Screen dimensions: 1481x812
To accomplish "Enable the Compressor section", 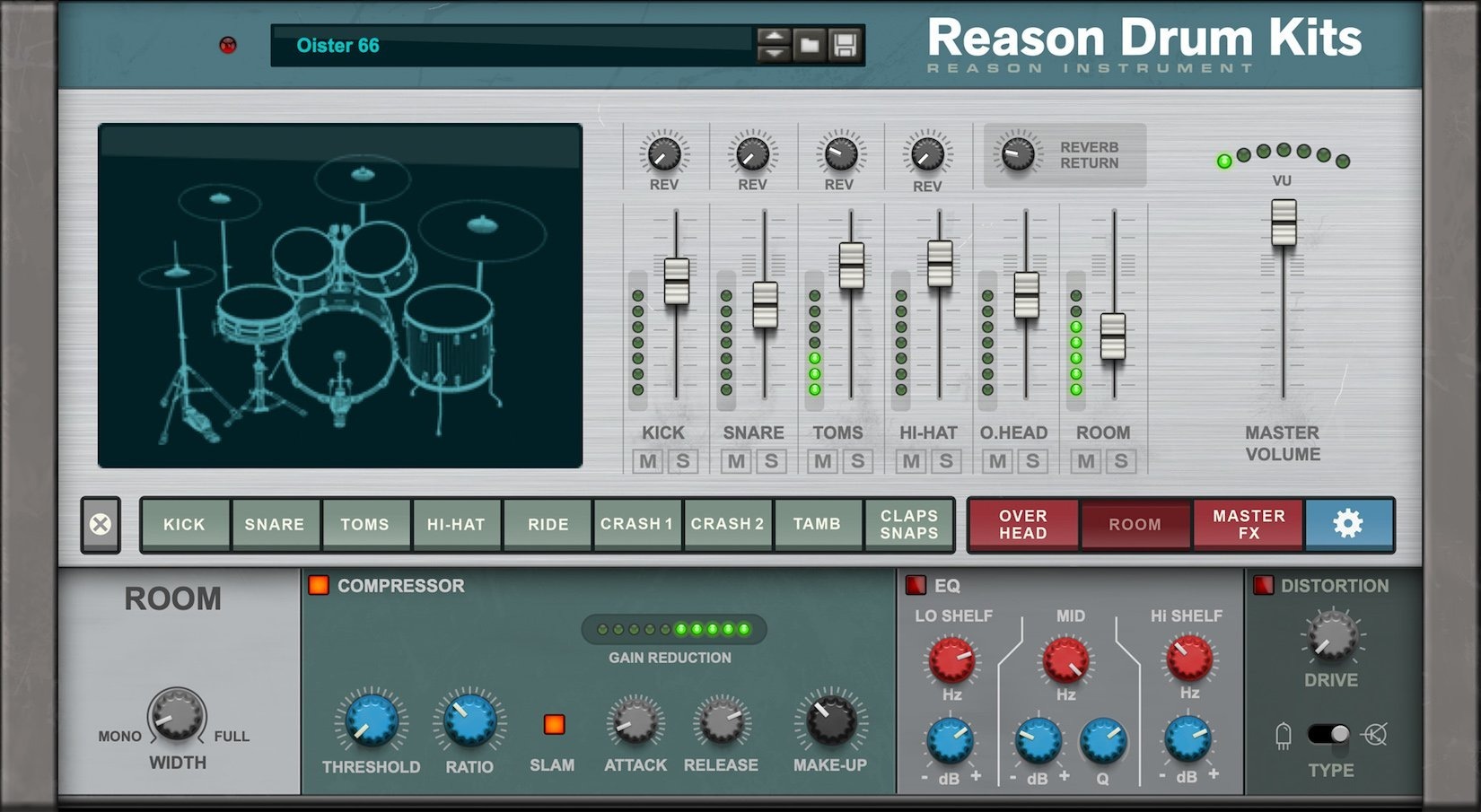I will click(320, 585).
